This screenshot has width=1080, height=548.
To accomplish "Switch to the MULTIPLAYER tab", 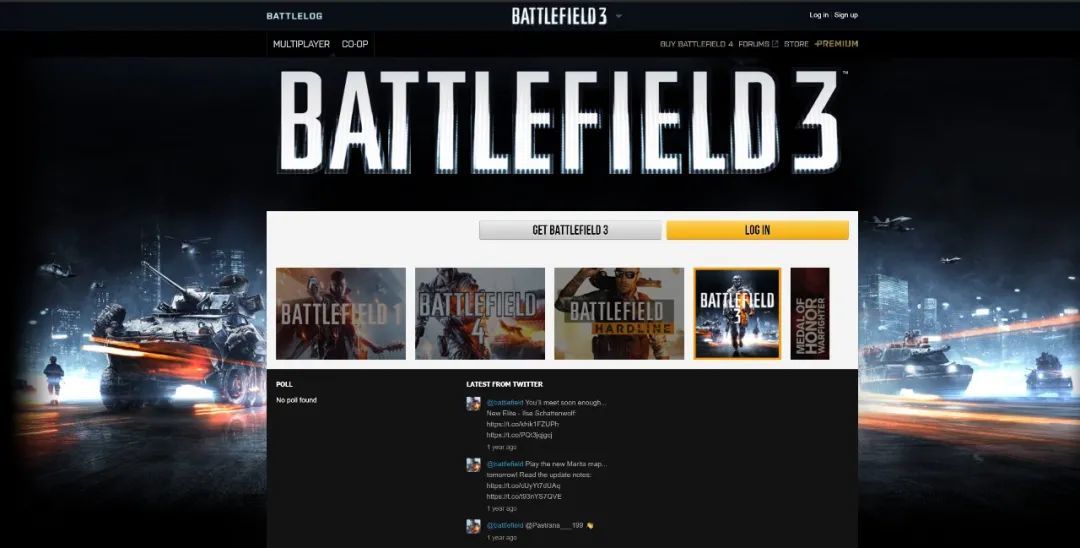I will [x=301, y=44].
